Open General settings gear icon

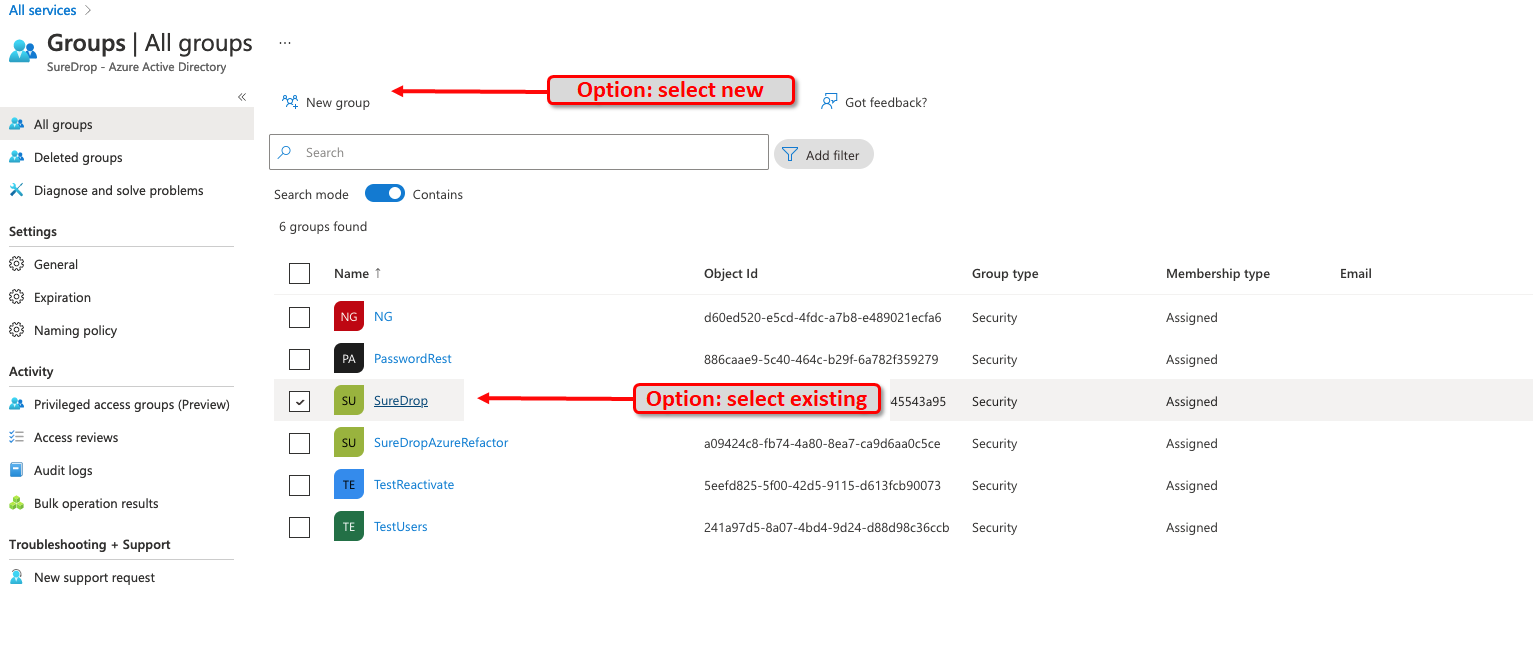pyautogui.click(x=16, y=264)
